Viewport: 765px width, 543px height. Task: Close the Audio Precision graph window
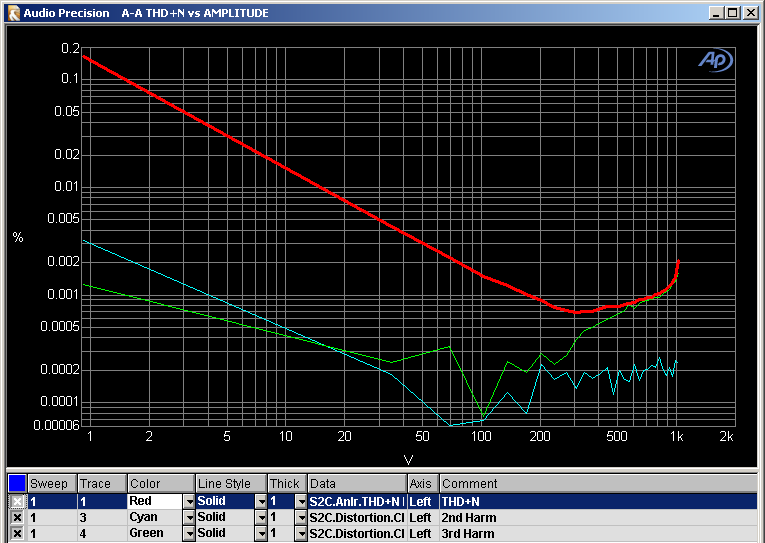(x=750, y=13)
